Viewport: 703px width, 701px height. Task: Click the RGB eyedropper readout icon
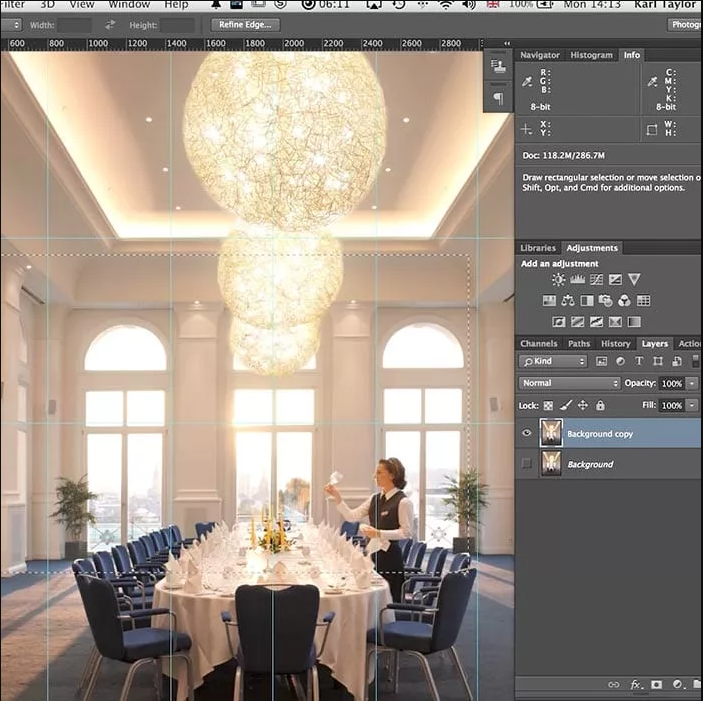point(527,82)
